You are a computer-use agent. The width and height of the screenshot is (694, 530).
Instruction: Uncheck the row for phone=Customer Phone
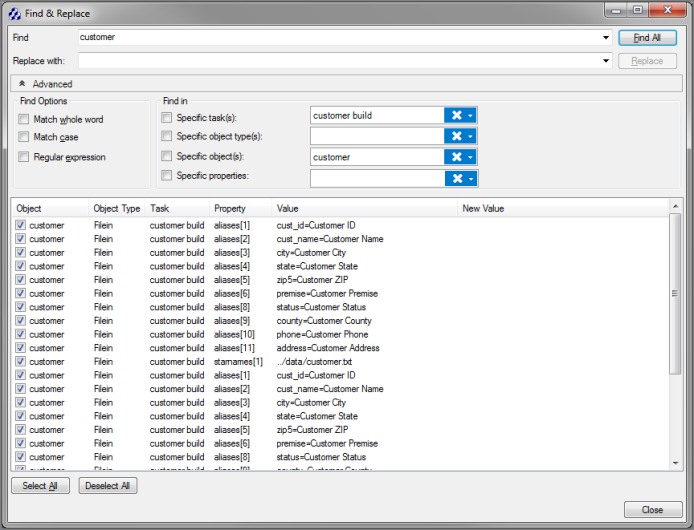(20, 334)
